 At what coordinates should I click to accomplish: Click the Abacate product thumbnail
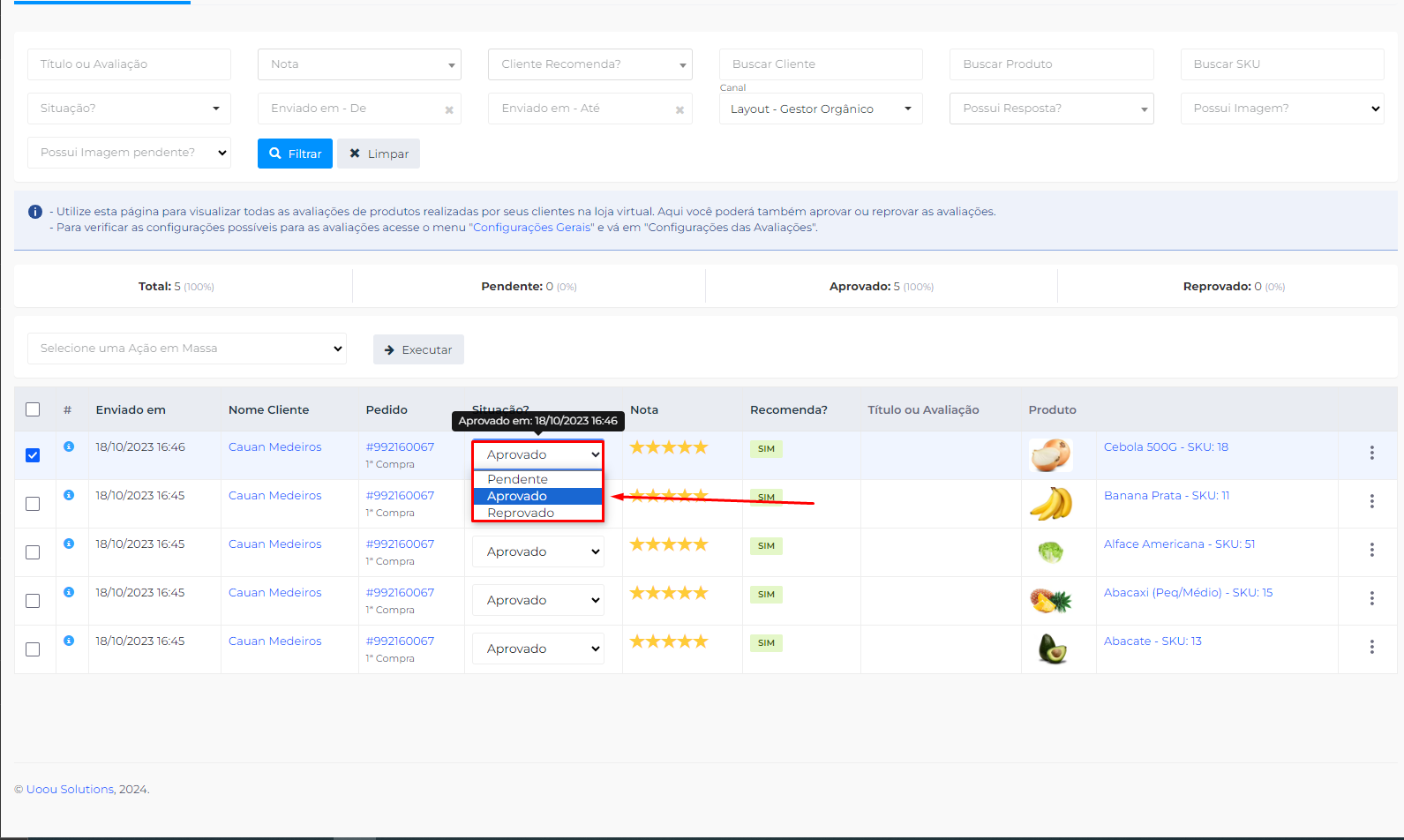click(1052, 649)
